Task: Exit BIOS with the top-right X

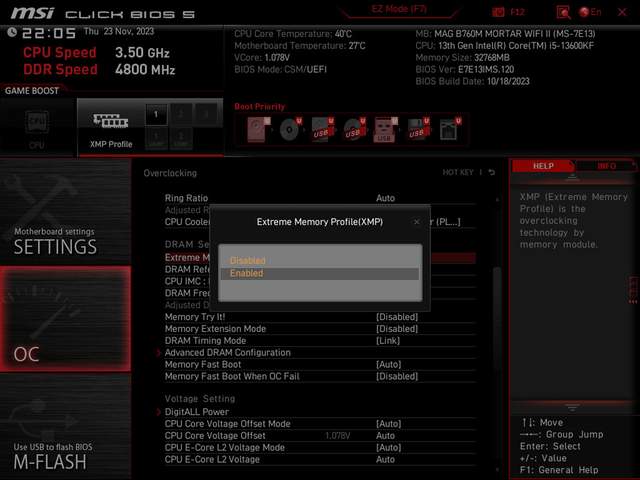Action: pyautogui.click(x=622, y=12)
